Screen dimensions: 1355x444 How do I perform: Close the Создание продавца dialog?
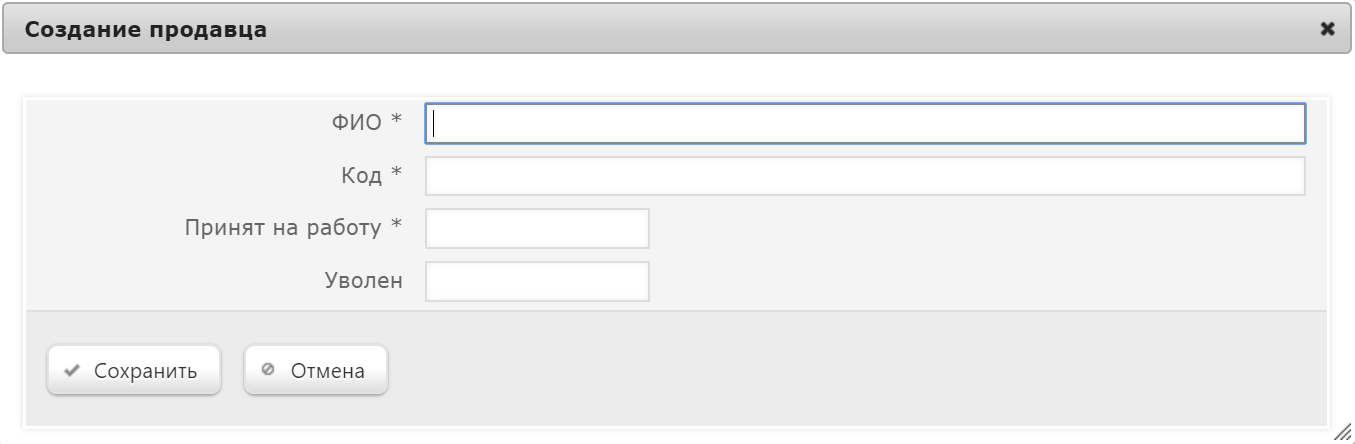[x=1327, y=29]
